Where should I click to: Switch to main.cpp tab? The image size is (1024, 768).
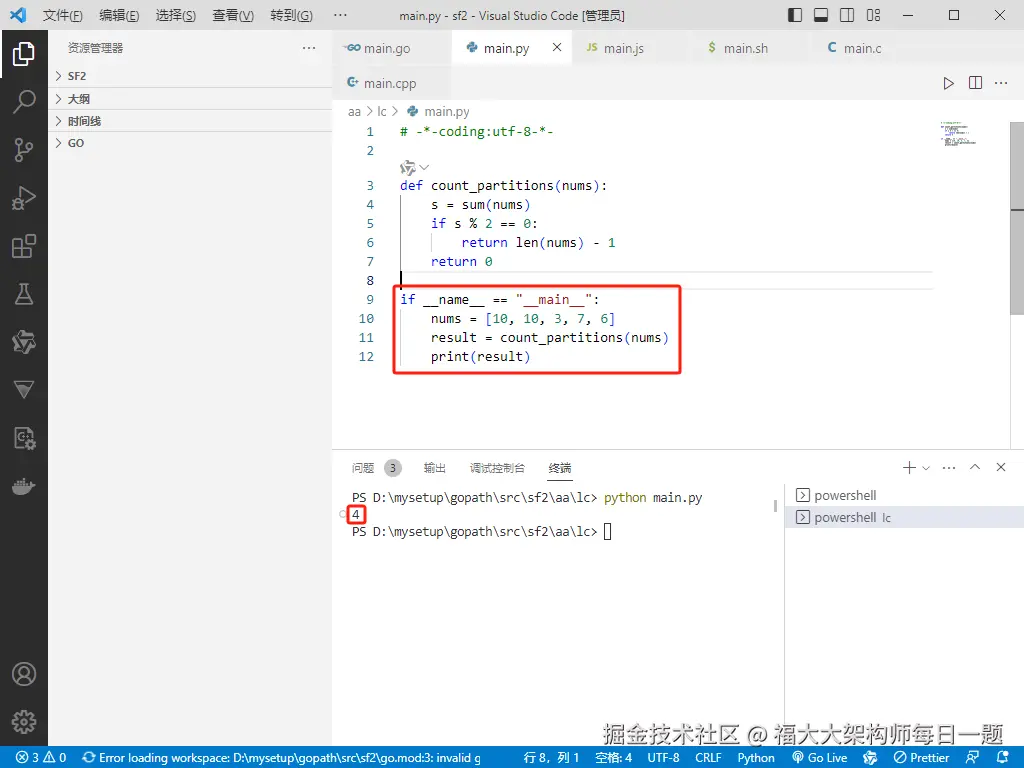[390, 84]
